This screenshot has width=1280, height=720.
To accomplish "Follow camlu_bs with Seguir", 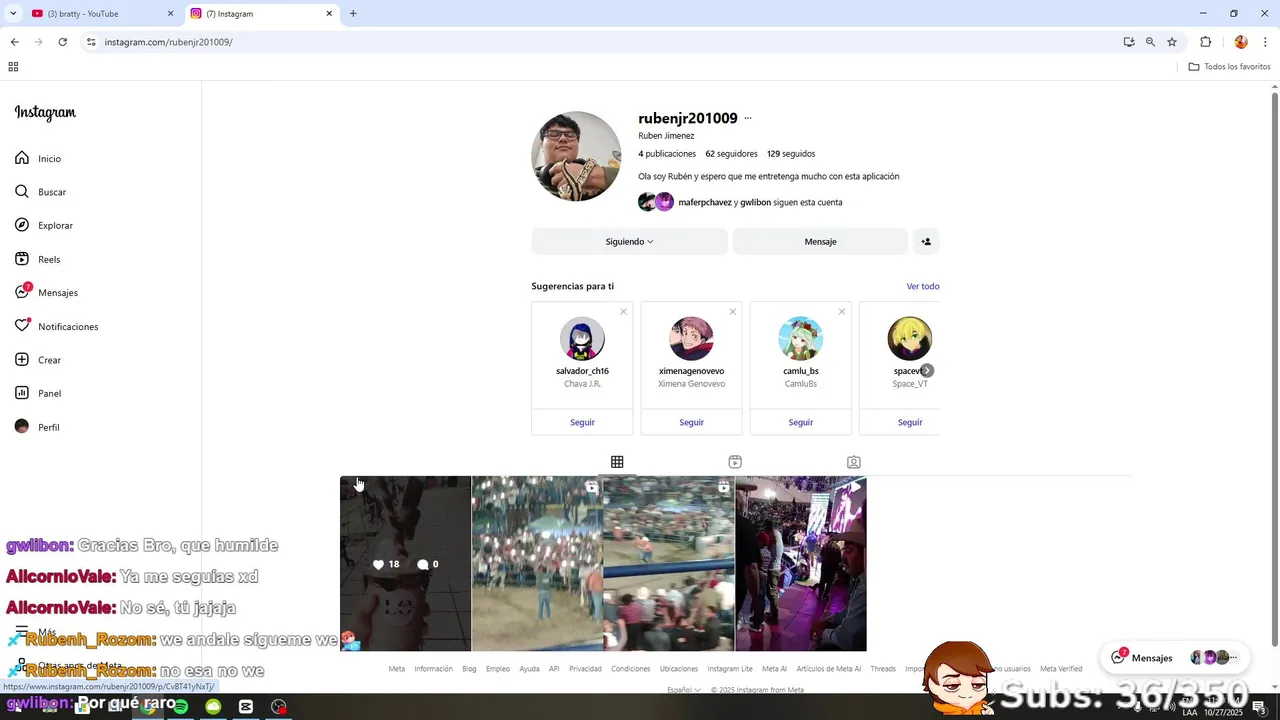I will point(800,422).
